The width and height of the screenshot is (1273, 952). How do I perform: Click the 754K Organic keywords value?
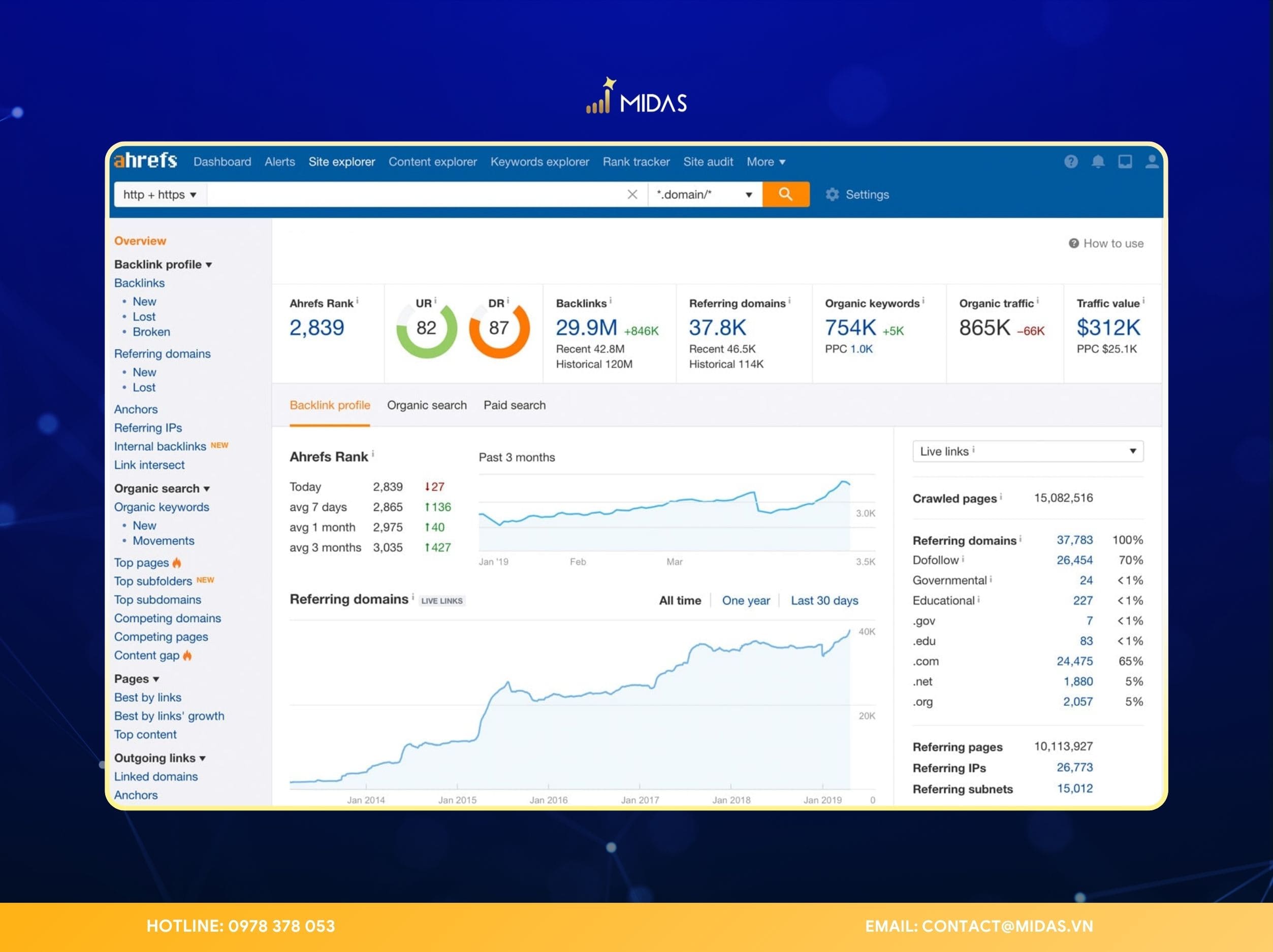pyautogui.click(x=850, y=328)
